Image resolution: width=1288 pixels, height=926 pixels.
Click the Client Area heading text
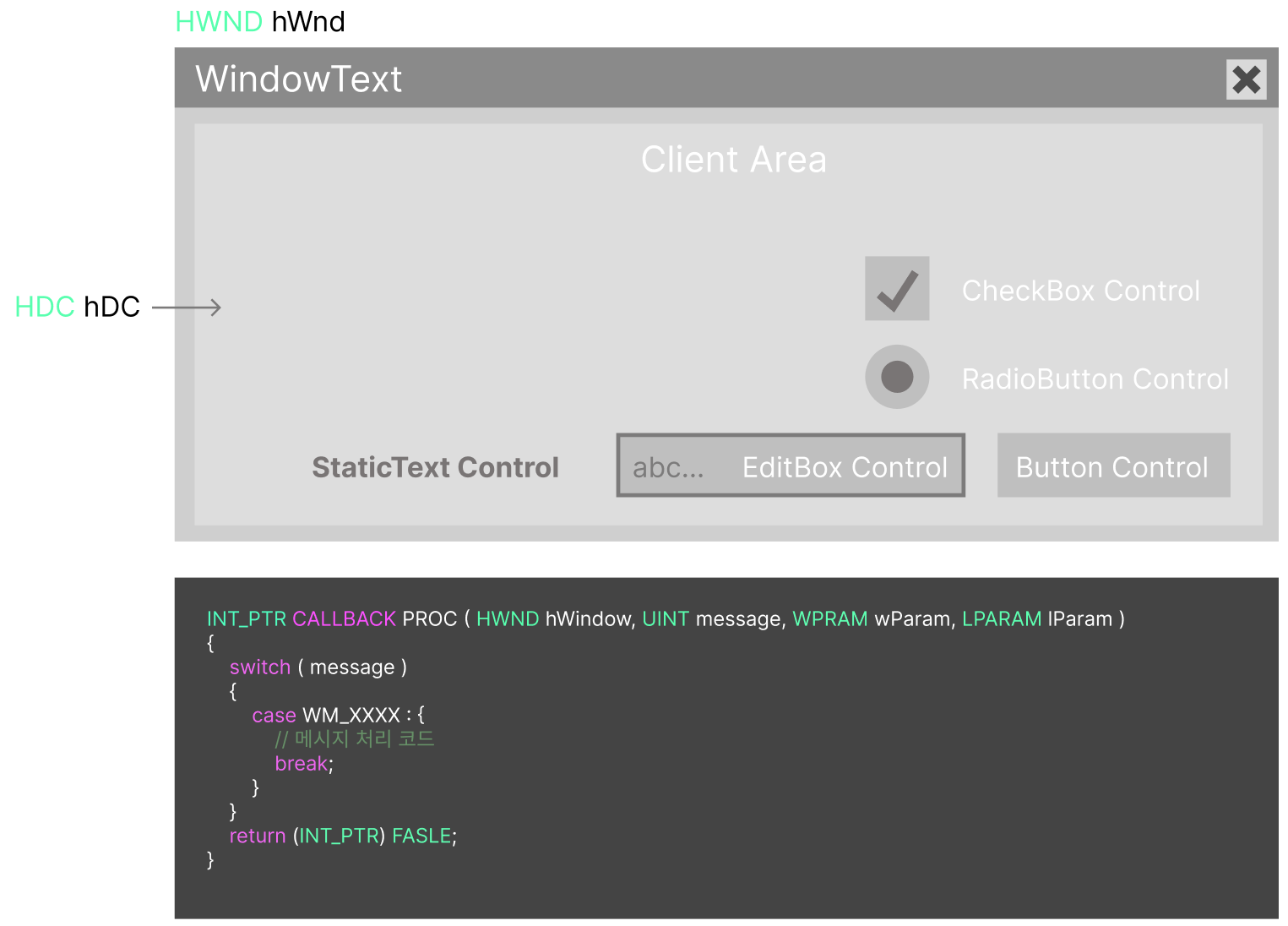point(733,160)
